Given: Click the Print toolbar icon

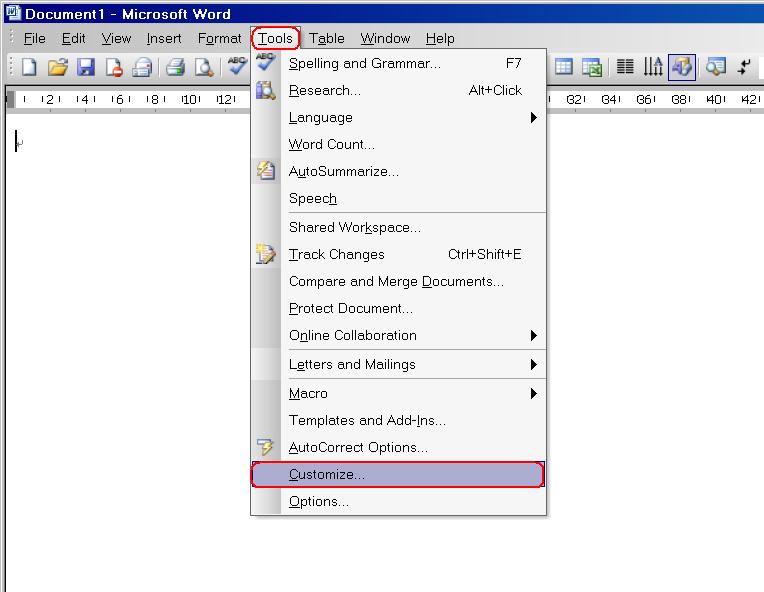Looking at the screenshot, I should point(175,67).
